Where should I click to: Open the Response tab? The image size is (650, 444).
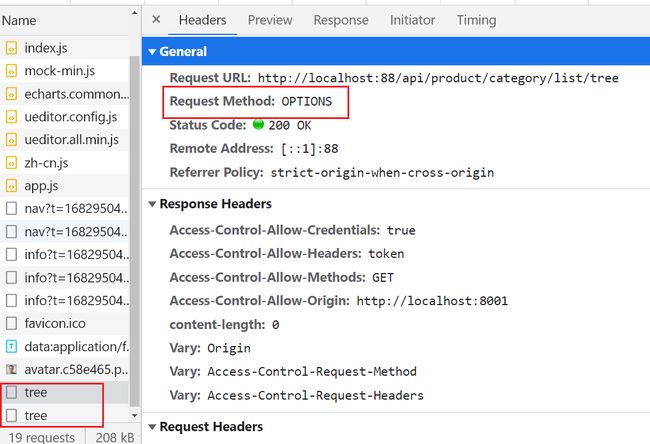tap(340, 20)
